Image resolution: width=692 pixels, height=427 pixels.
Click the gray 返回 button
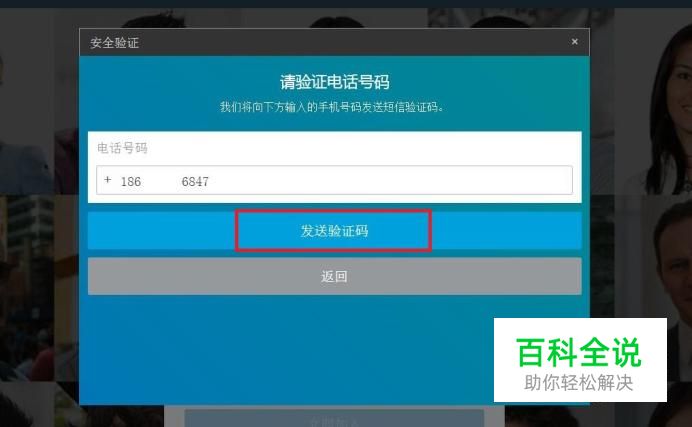click(334, 276)
